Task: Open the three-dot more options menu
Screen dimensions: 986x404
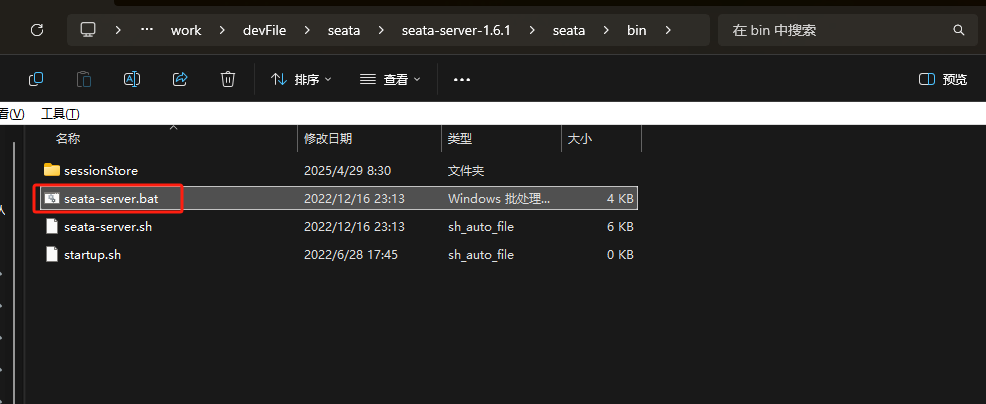Action: [461, 79]
